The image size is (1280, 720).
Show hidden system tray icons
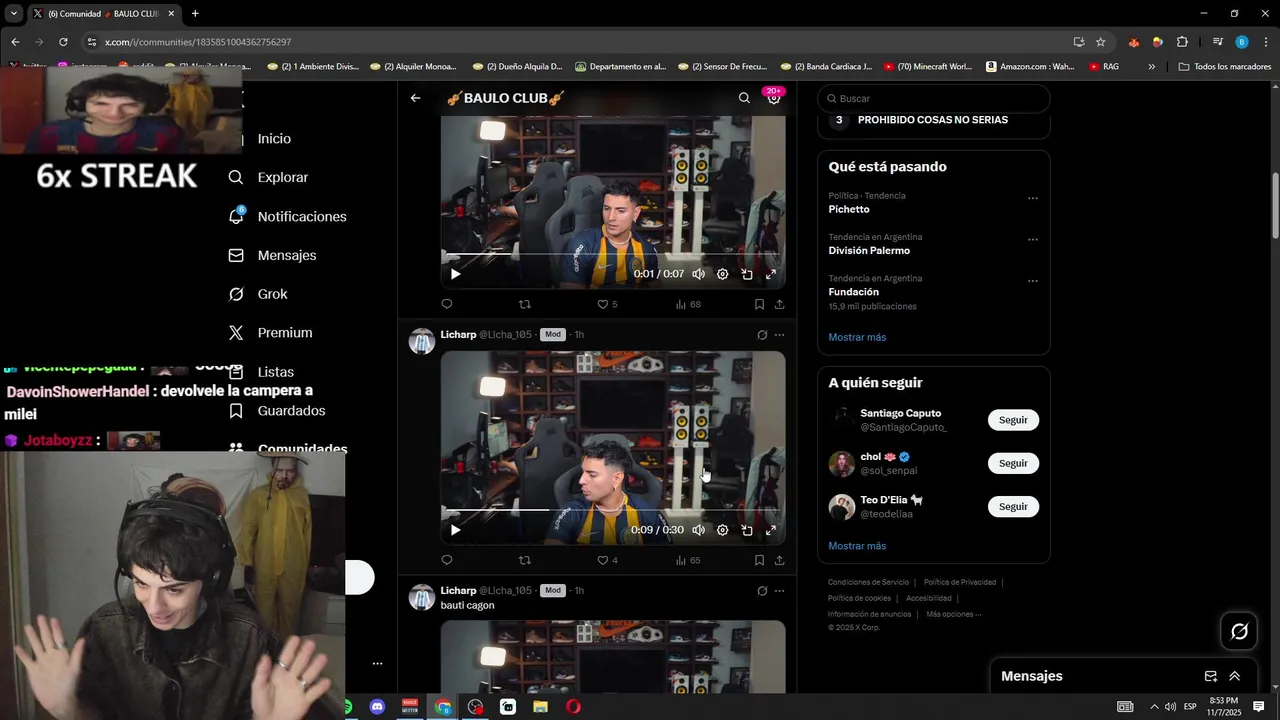[1154, 707]
